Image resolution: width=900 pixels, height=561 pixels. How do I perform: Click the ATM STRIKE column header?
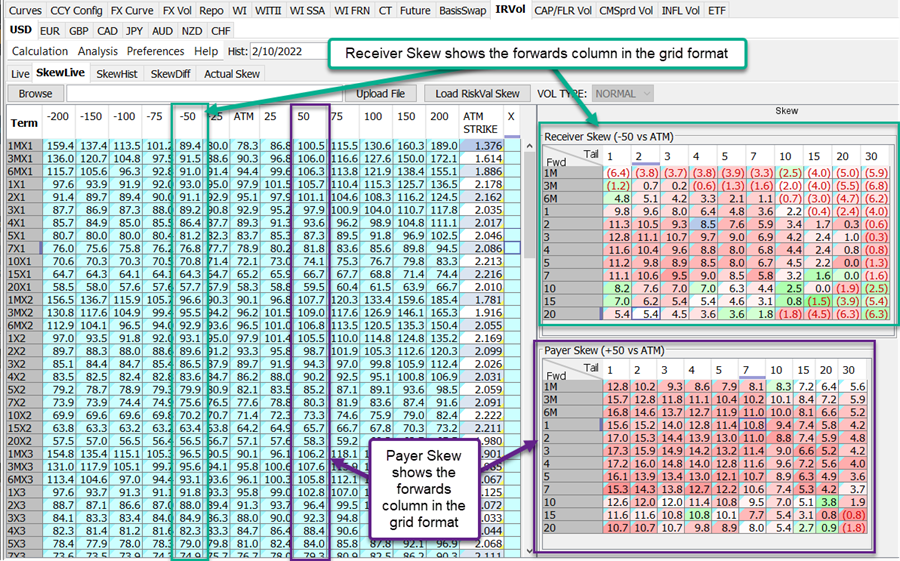480,123
